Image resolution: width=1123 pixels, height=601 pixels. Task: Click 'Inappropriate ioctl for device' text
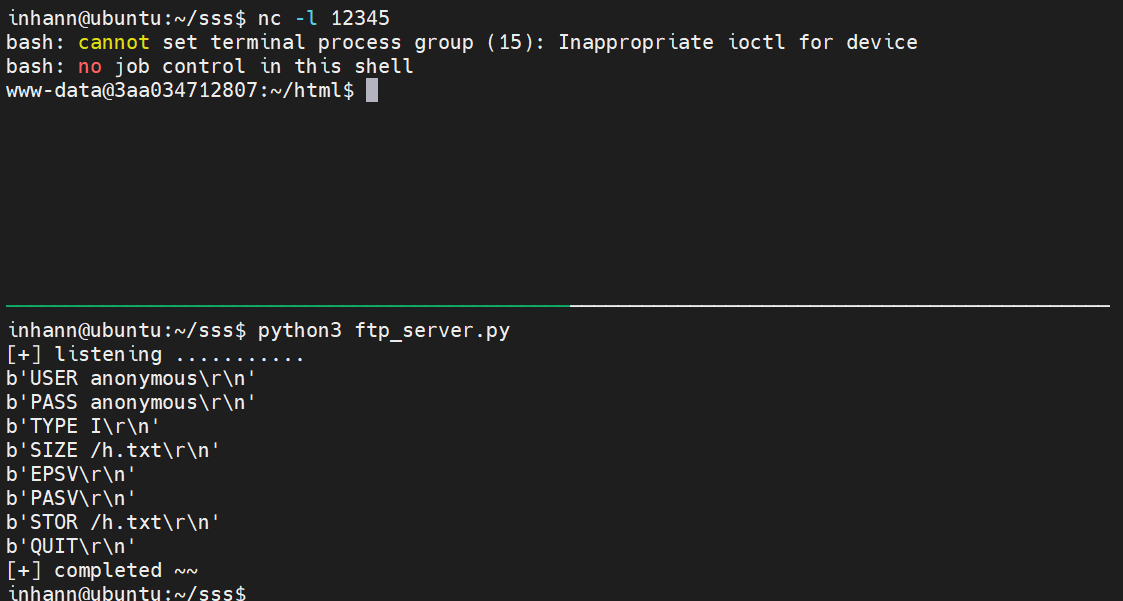pos(738,42)
